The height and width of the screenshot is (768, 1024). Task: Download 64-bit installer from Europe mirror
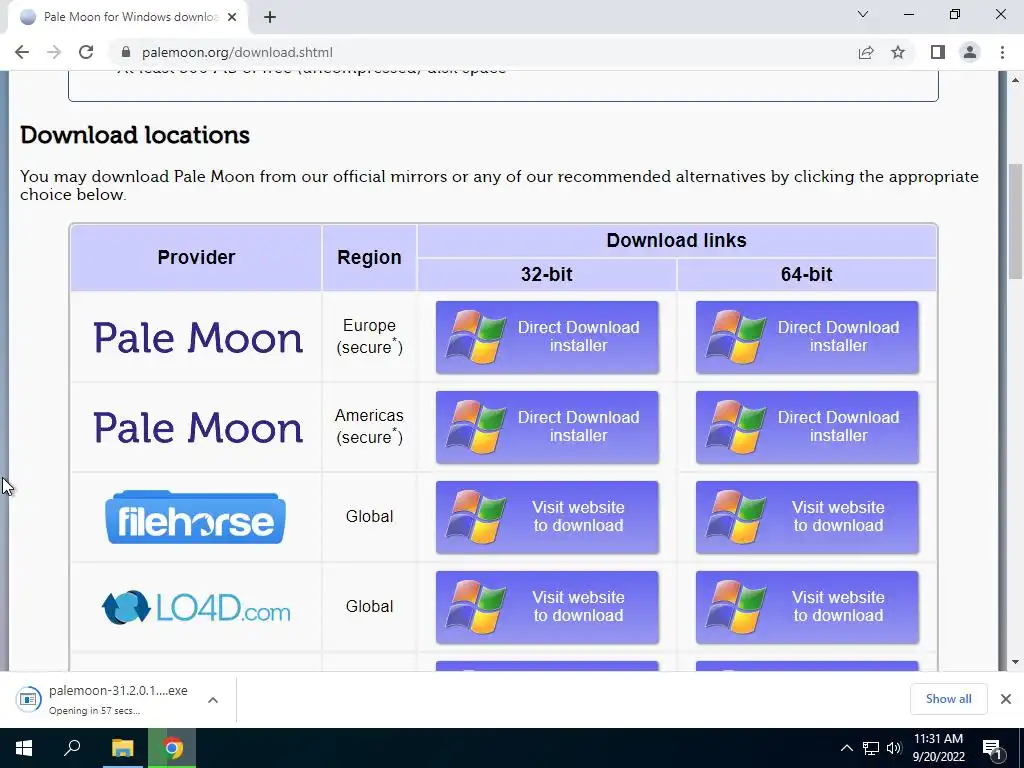807,337
